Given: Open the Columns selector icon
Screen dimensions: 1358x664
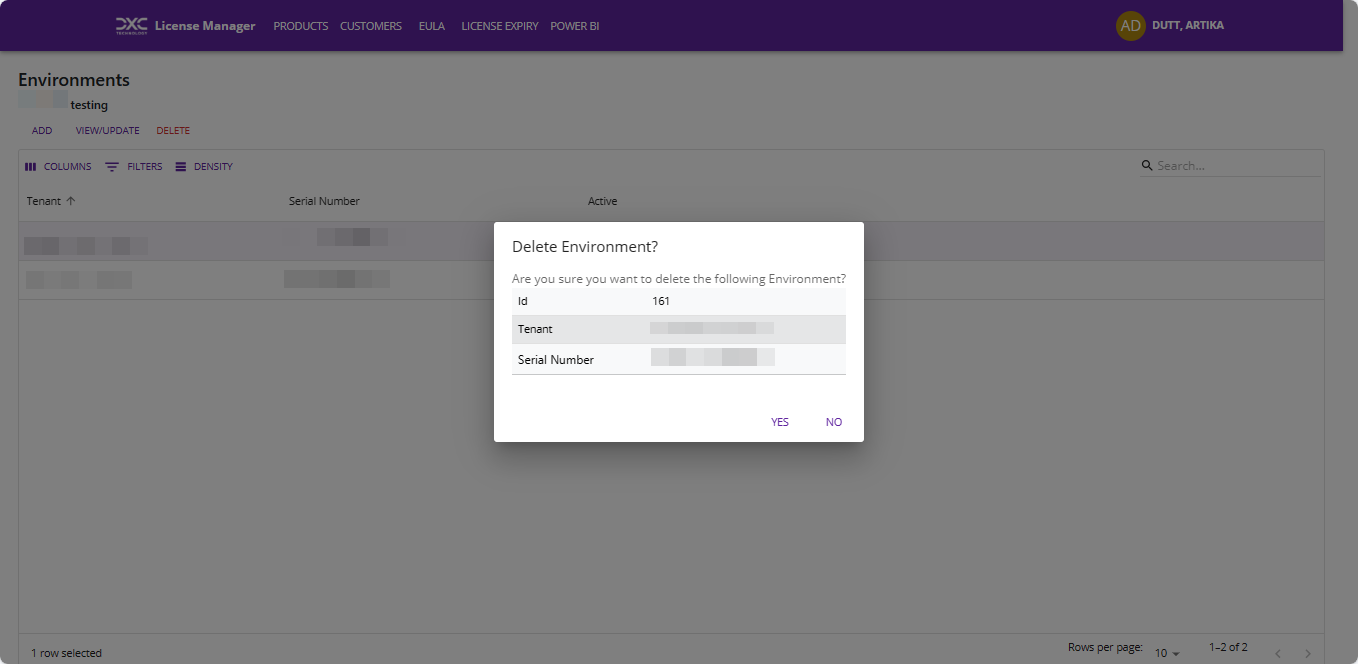Looking at the screenshot, I should point(31,167).
